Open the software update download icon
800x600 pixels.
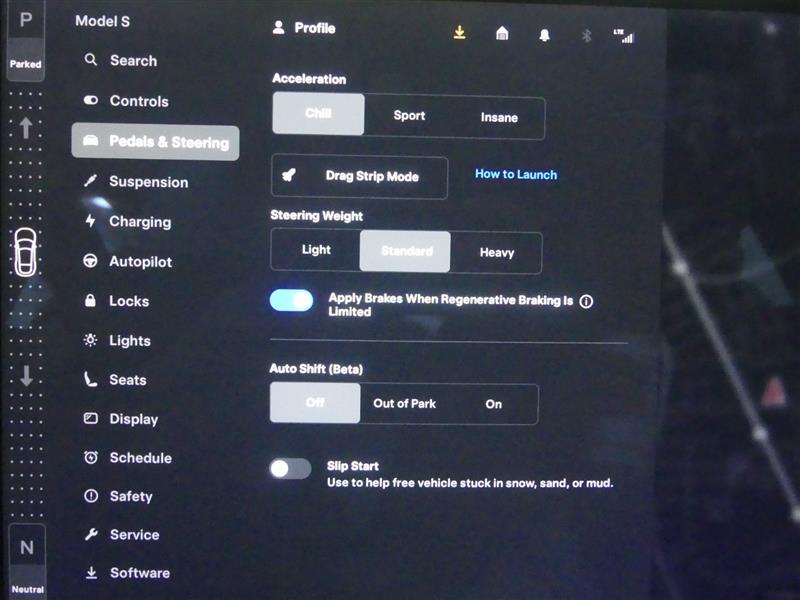tap(459, 33)
